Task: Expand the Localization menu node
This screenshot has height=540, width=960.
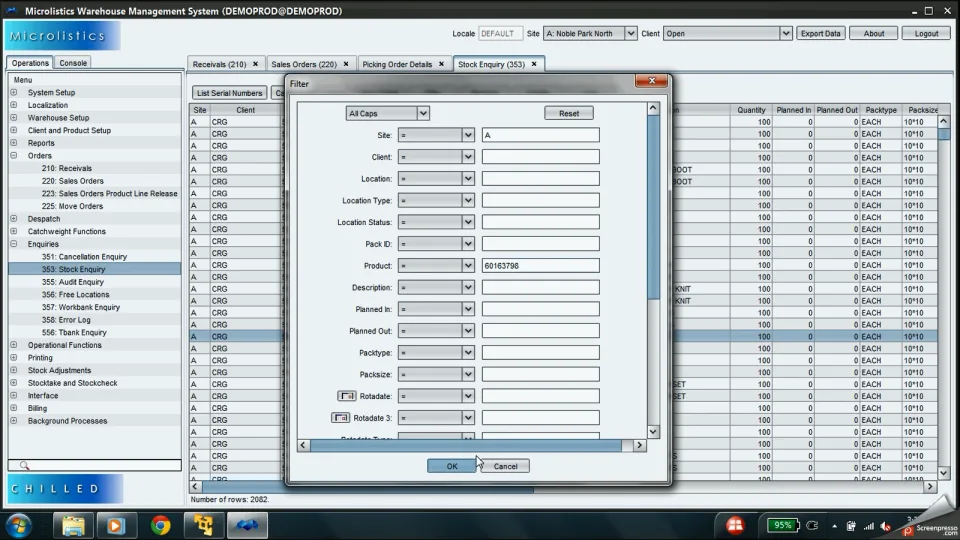Action: click(13, 105)
